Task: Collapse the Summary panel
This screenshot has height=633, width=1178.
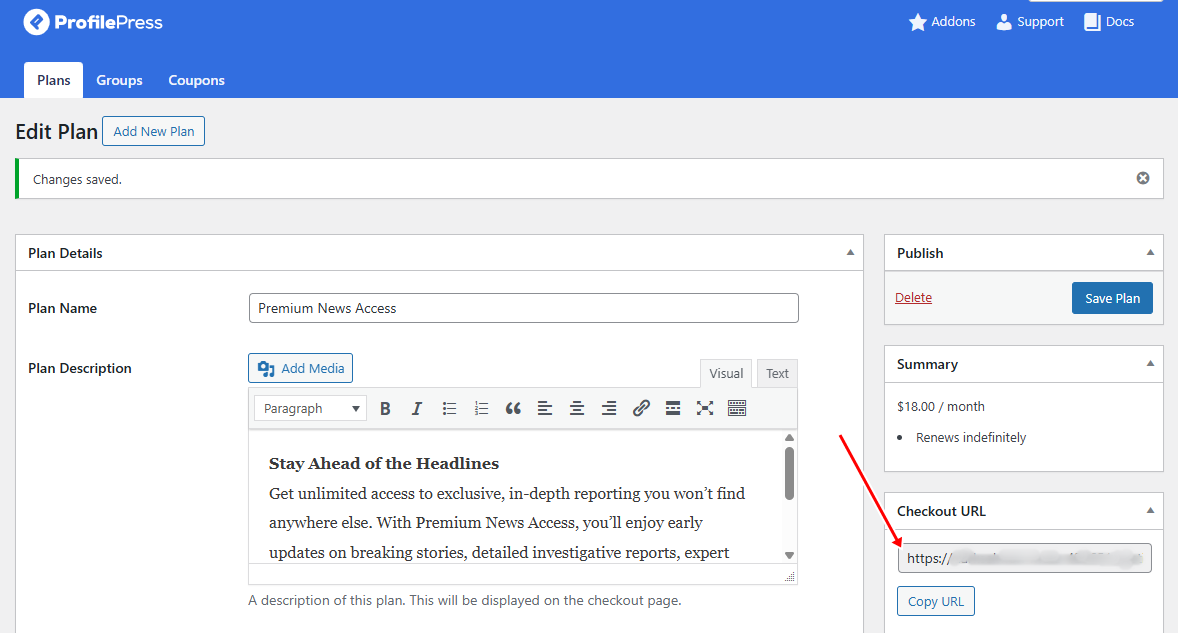Action: tap(1150, 363)
